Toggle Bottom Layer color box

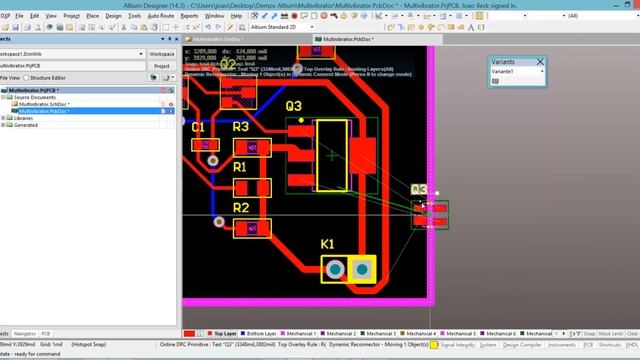[x=243, y=333]
